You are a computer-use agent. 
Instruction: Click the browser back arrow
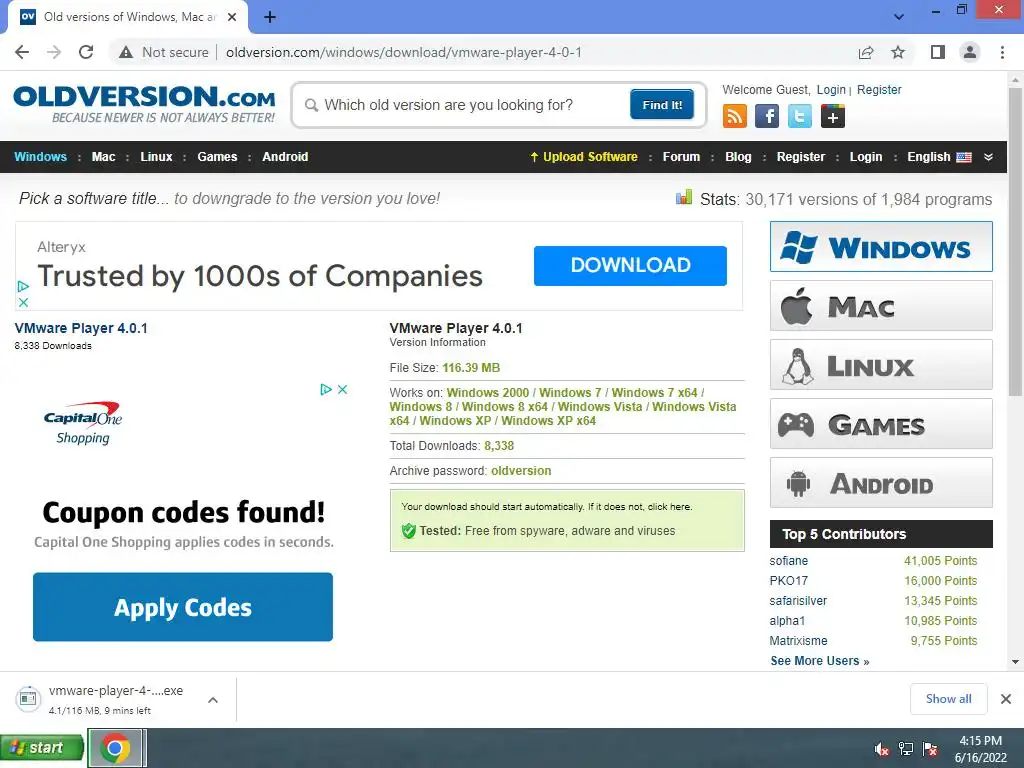(x=22, y=52)
